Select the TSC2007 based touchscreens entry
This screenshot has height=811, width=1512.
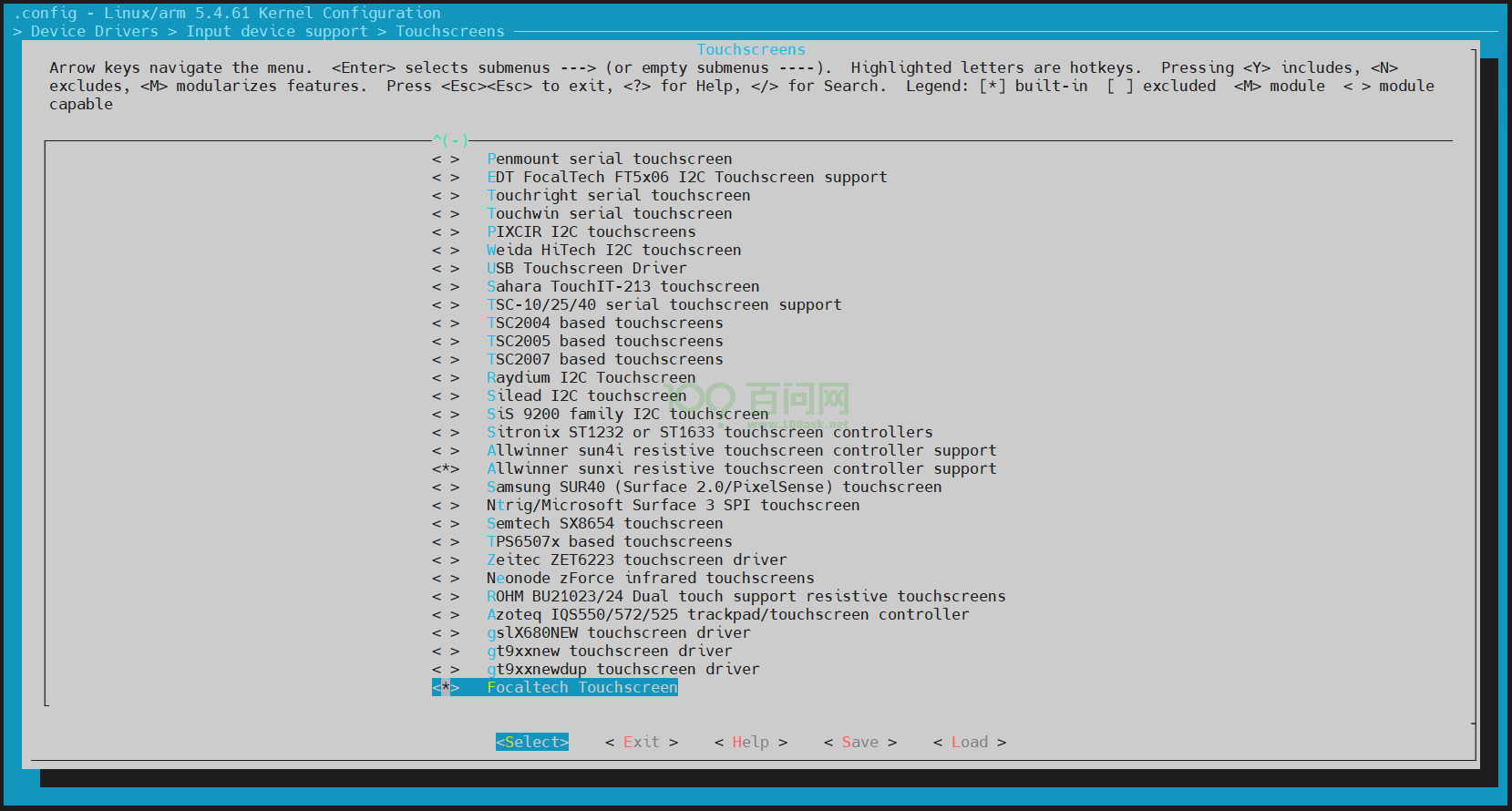coord(604,359)
